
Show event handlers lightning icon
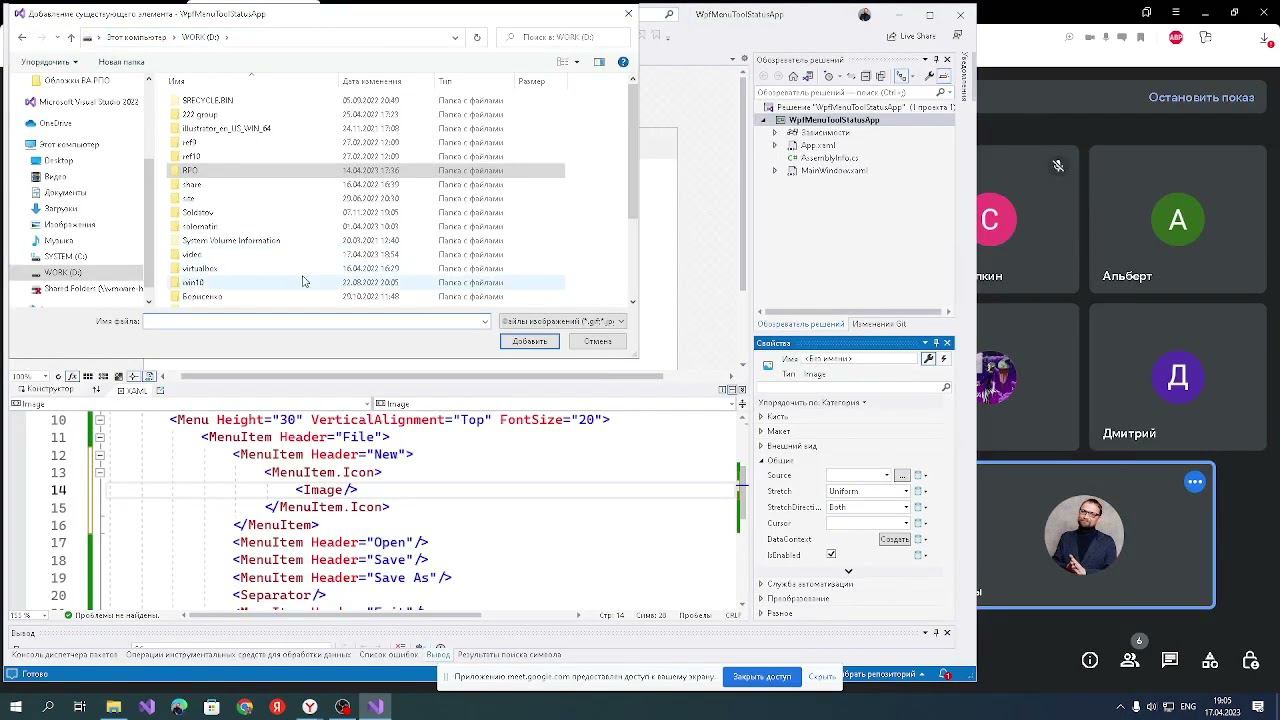coord(944,359)
